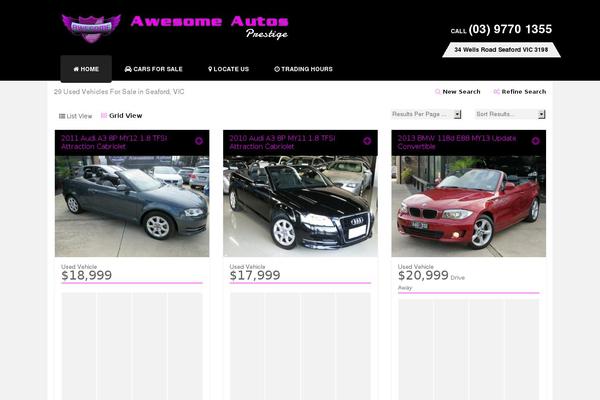Screen dimensions: 600x400
Task: Click the Awesome Autos shield logo
Action: click(x=91, y=28)
